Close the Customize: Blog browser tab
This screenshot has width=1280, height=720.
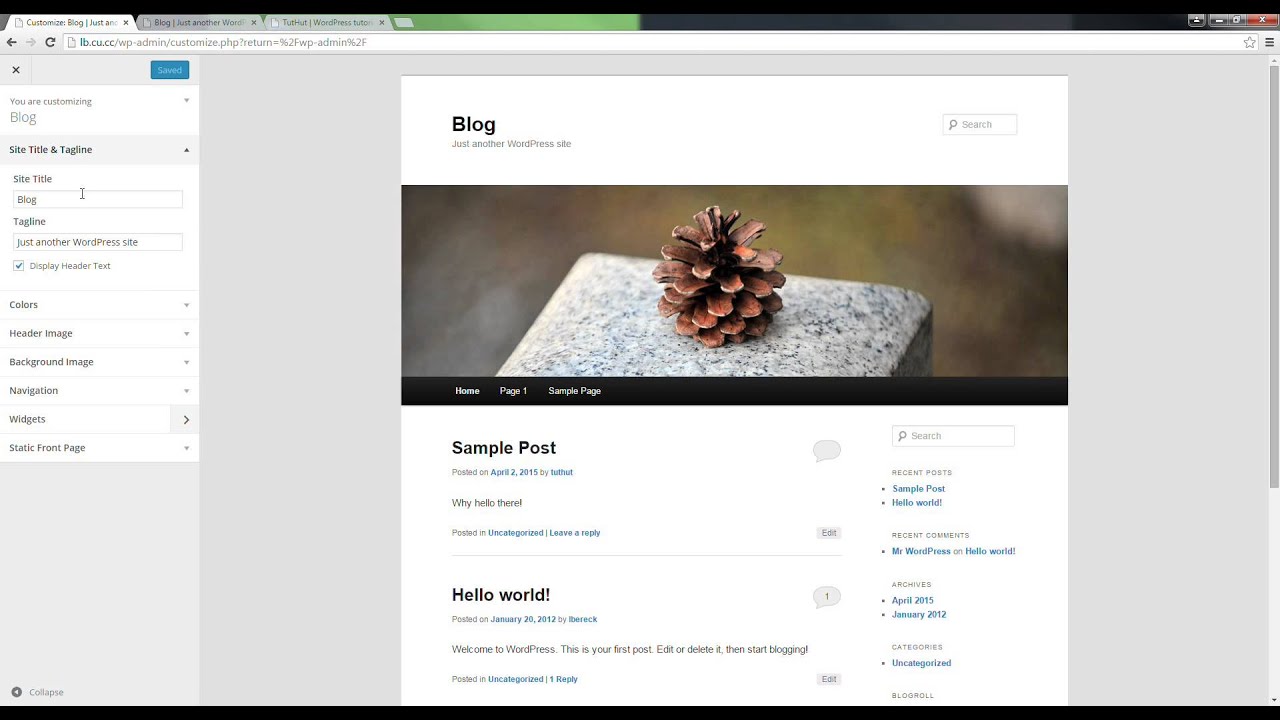[x=125, y=22]
